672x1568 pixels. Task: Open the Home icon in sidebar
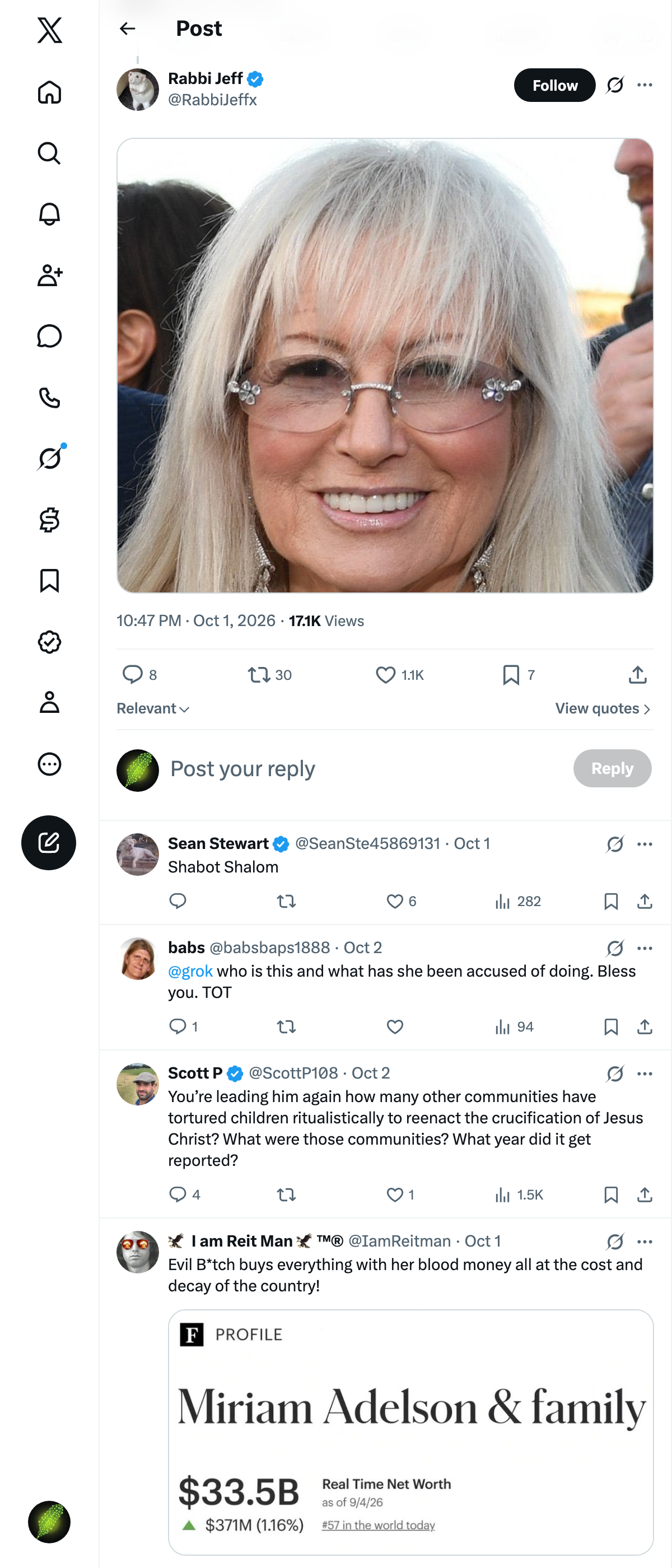click(x=49, y=92)
